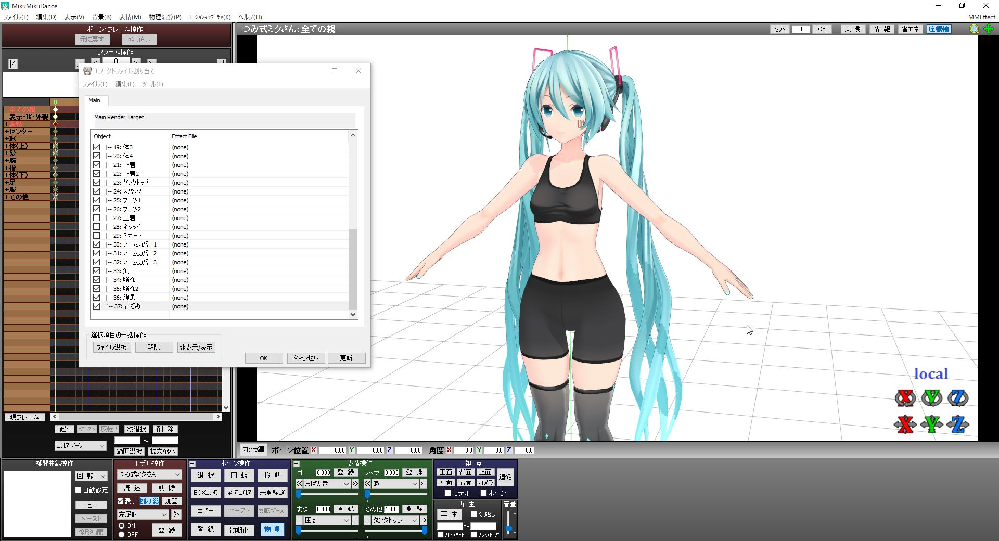Select the OFF radio button in model panel
Screen dimensions: 999x541
122,533
